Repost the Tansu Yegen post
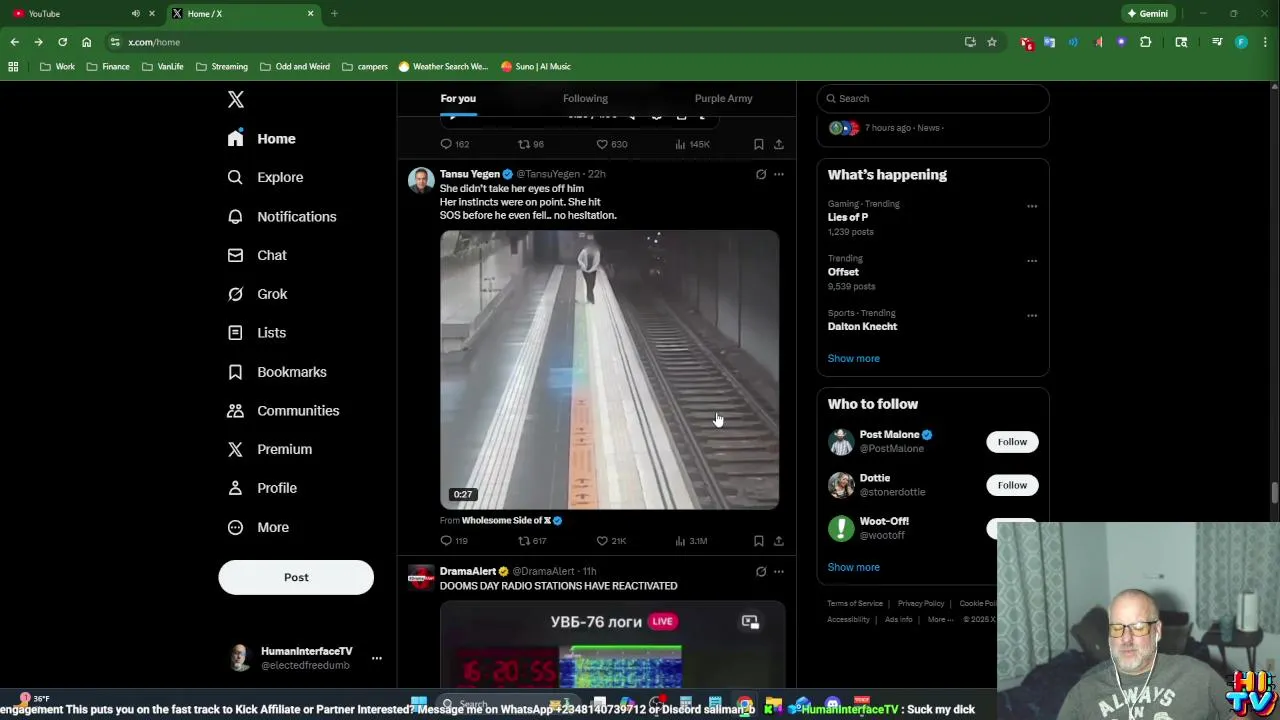This screenshot has height=720, width=1280. coord(532,541)
